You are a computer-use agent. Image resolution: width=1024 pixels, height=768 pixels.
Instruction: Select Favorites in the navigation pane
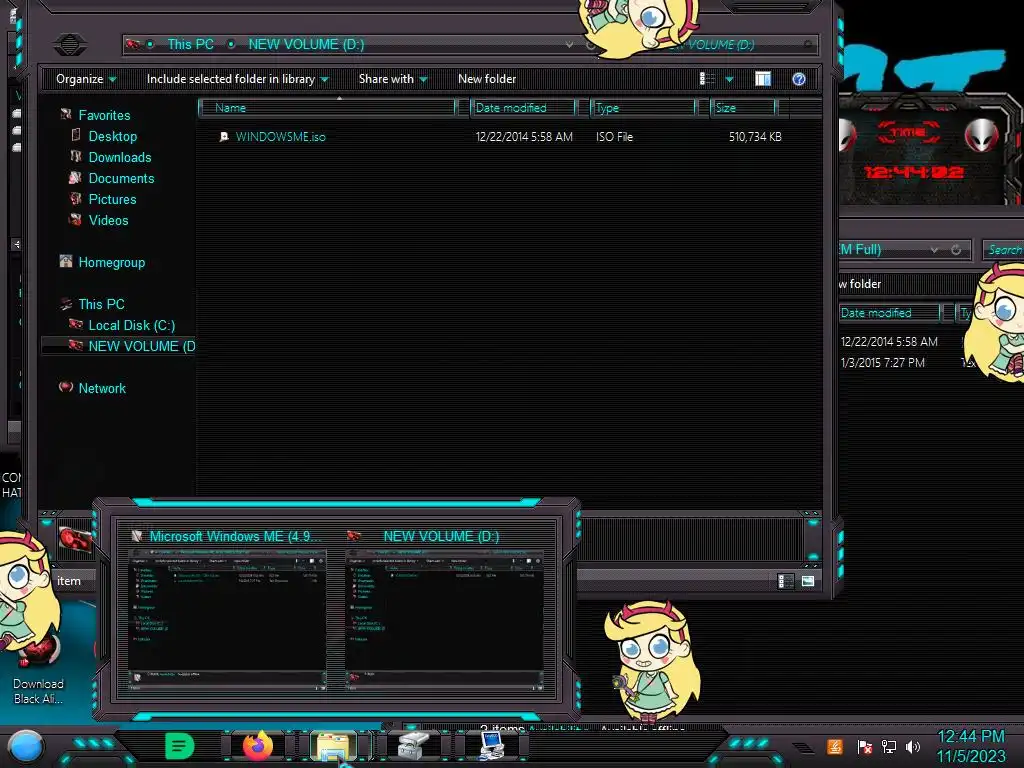pyautogui.click(x=104, y=115)
